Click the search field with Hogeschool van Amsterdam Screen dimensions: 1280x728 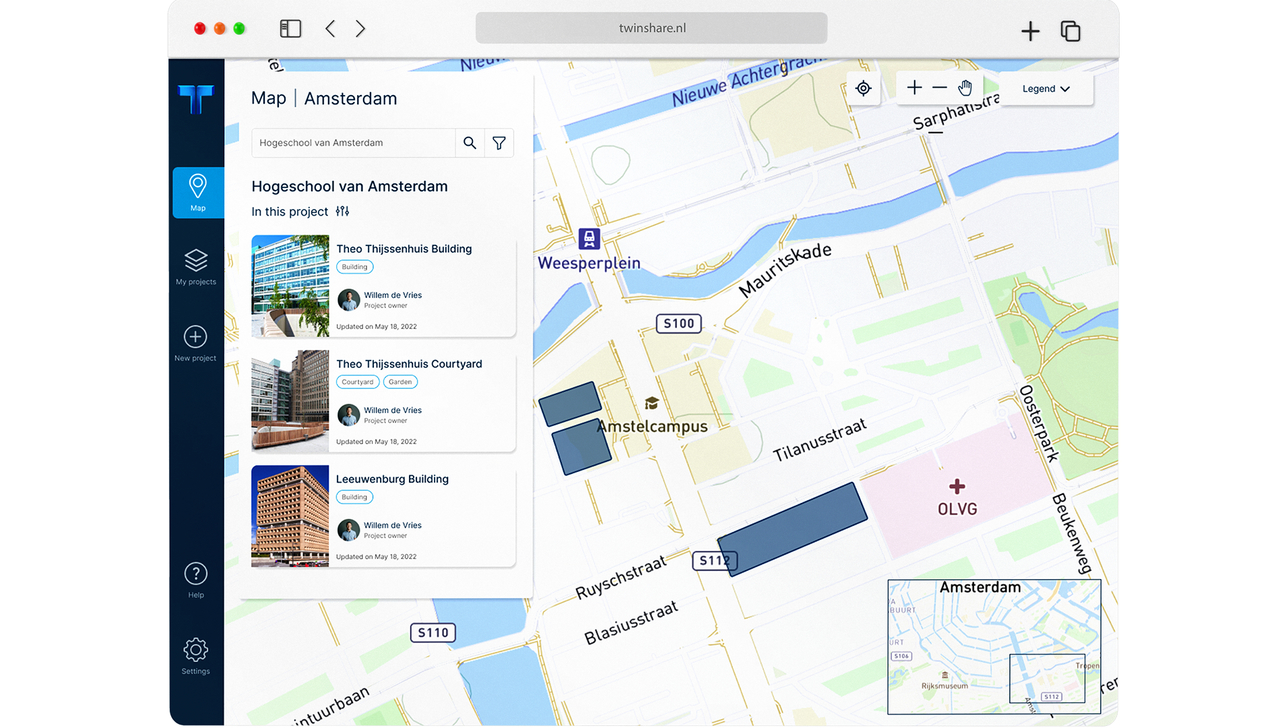click(353, 143)
